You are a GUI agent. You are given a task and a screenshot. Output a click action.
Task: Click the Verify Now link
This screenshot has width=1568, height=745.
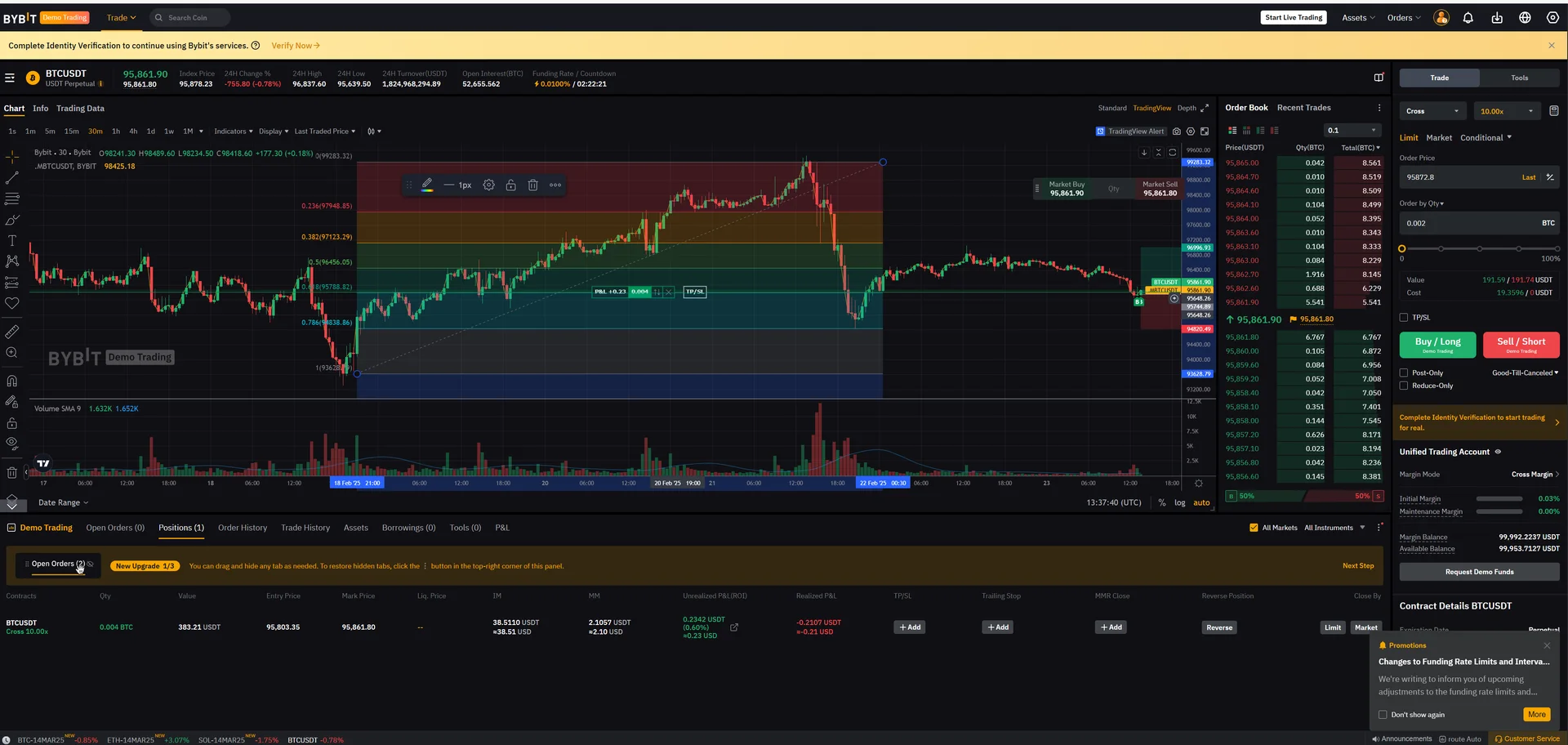(x=296, y=46)
